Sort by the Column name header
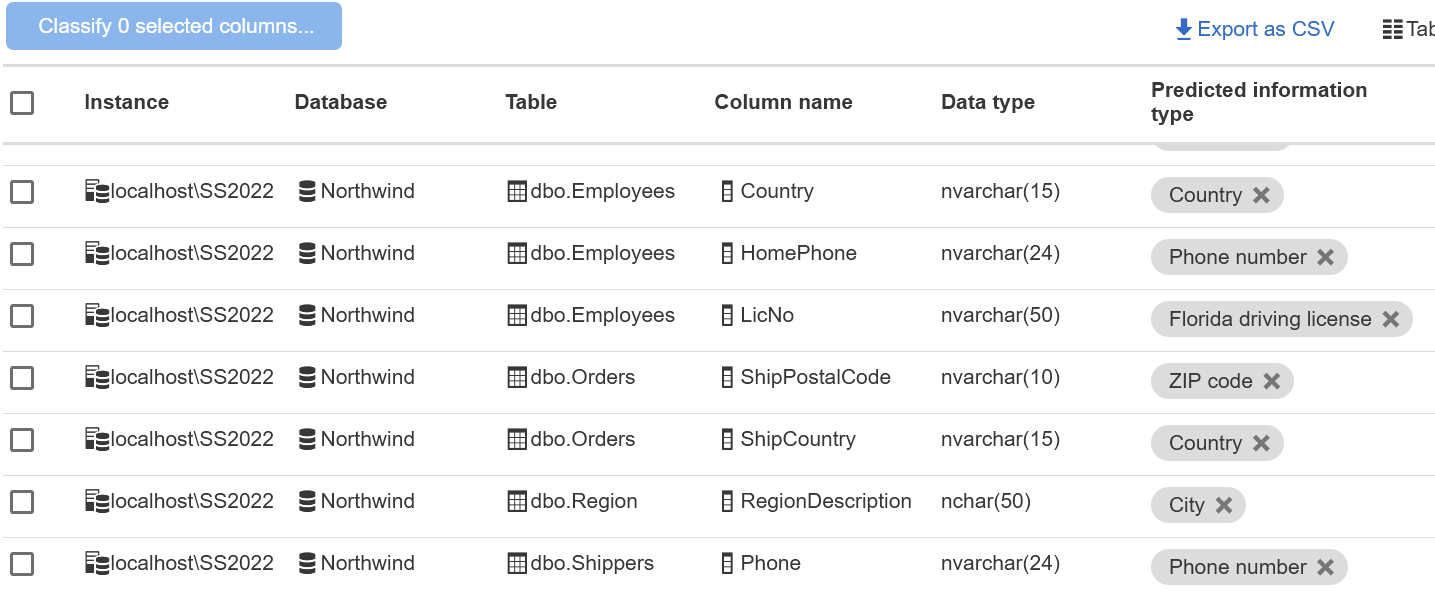 (x=783, y=102)
